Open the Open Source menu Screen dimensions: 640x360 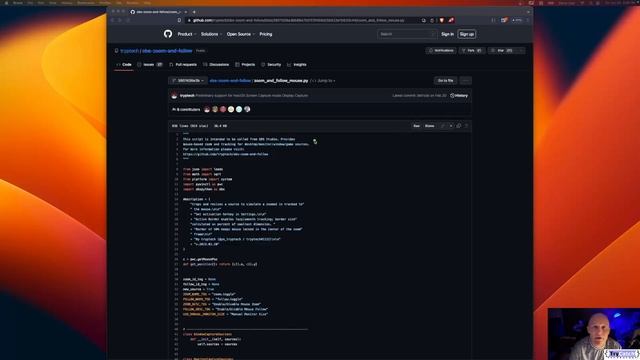[241, 34]
